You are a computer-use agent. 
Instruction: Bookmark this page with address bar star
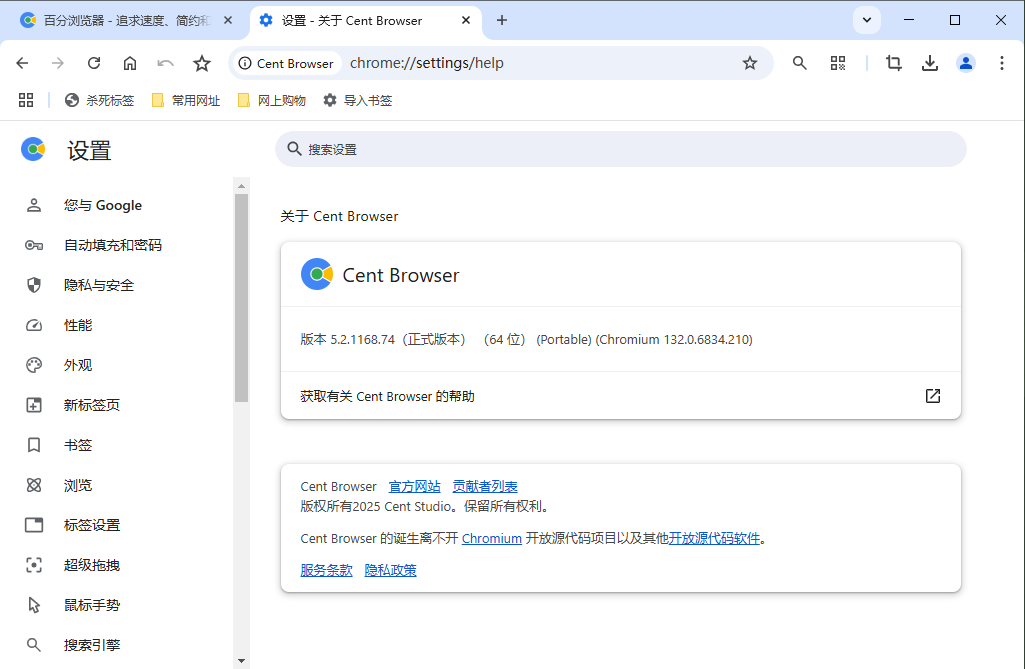750,63
